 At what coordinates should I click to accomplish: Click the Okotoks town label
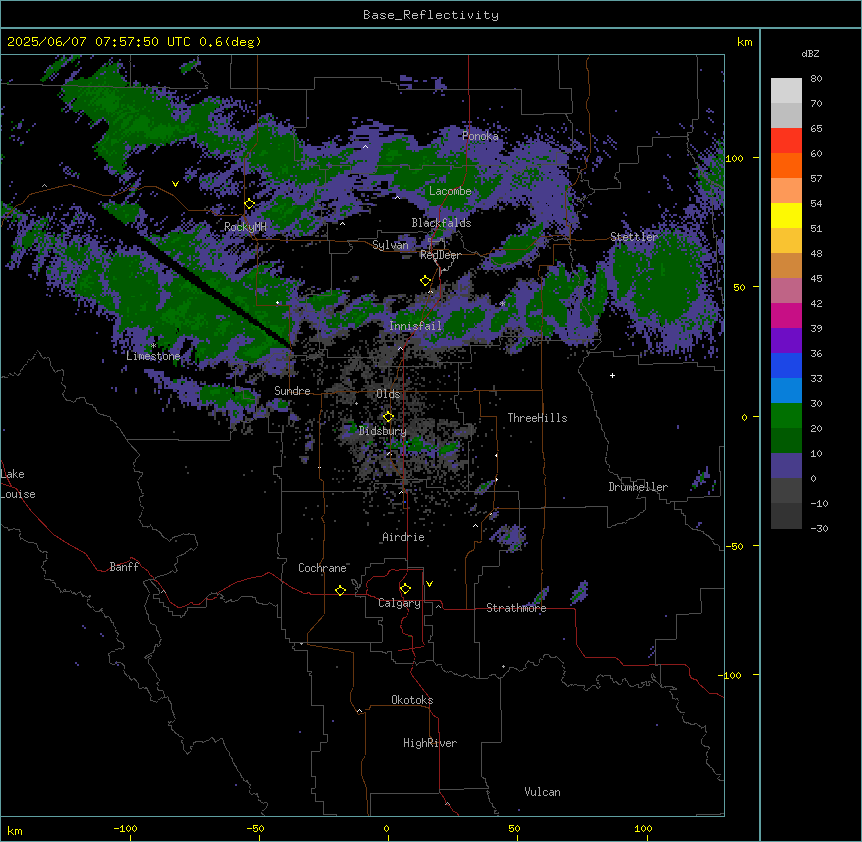pyautogui.click(x=412, y=700)
